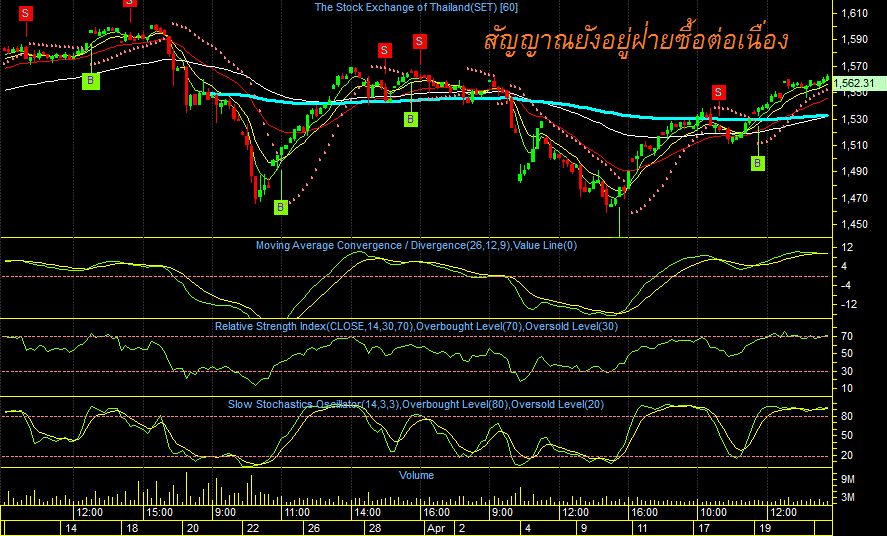Click the 80 value on the Stochastics axis
The width and height of the screenshot is (887, 536).
tap(847, 416)
